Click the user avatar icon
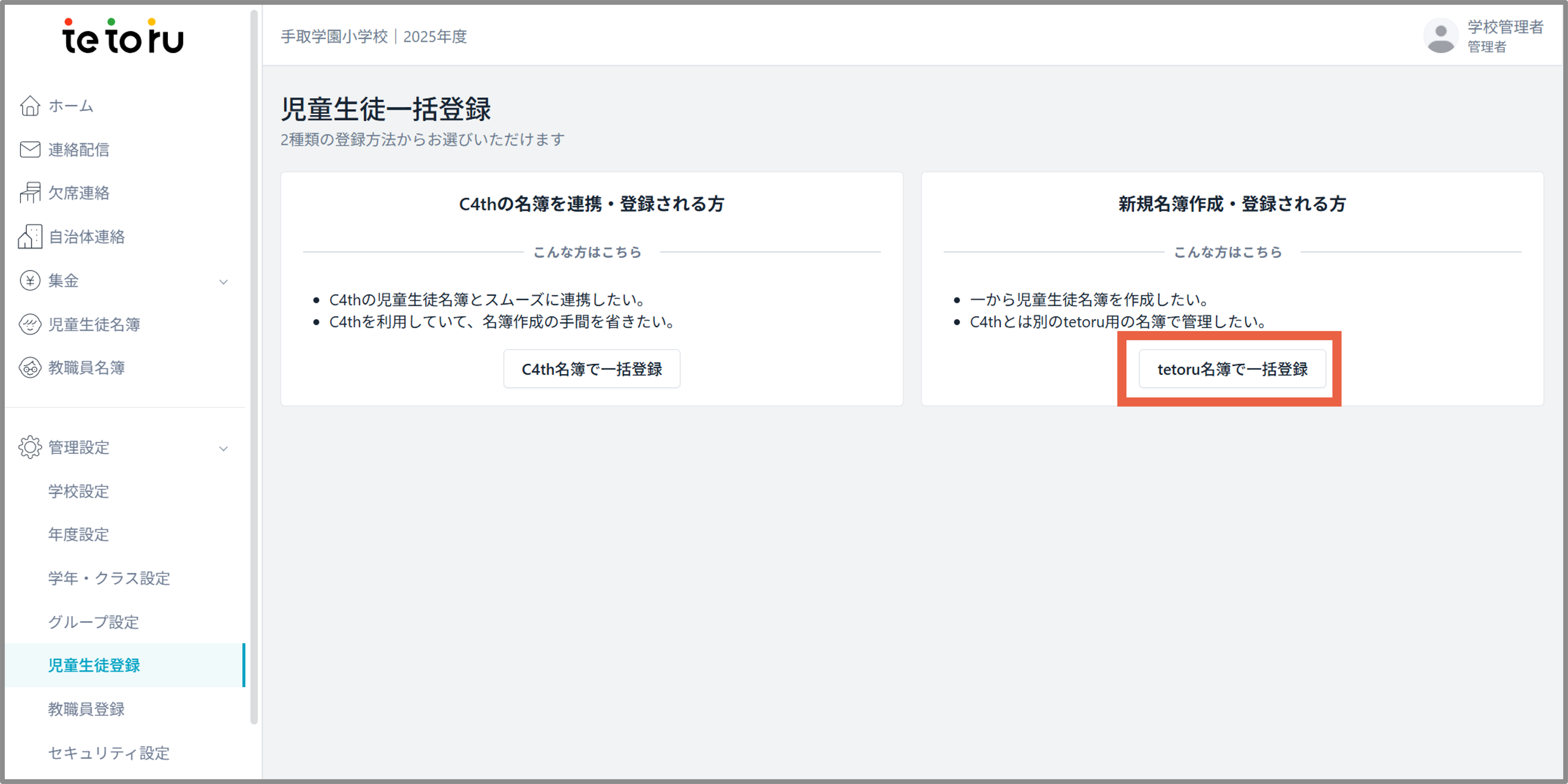The height and width of the screenshot is (784, 1568). pyautogui.click(x=1440, y=36)
